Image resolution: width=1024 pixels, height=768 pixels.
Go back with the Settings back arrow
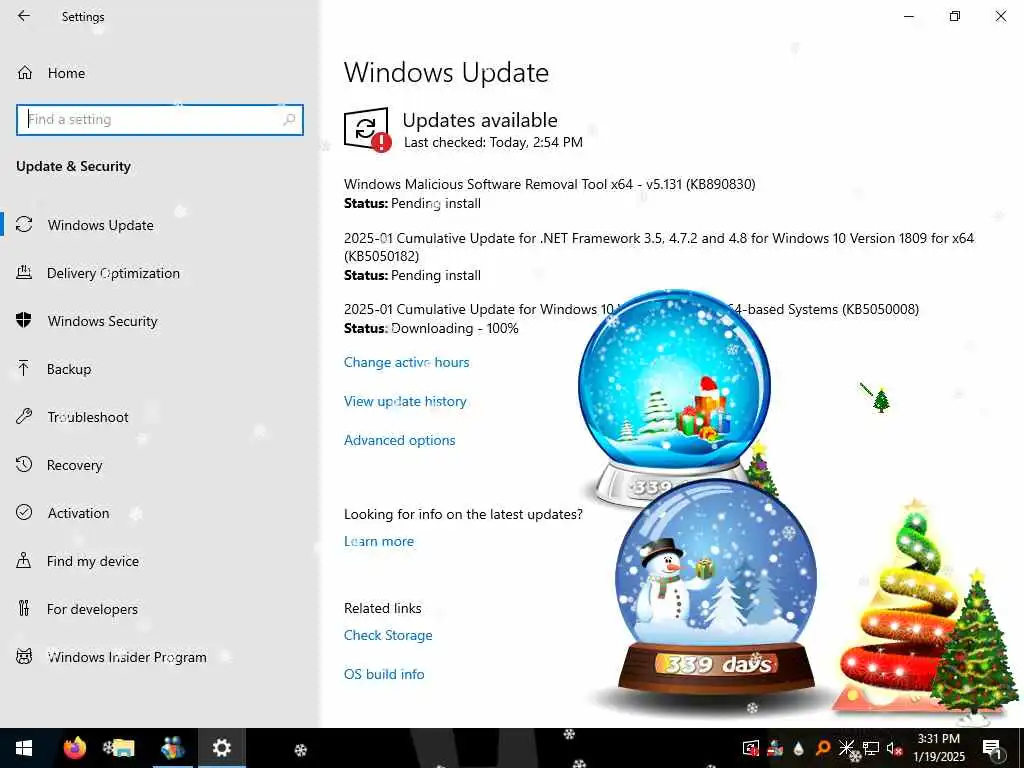point(24,16)
